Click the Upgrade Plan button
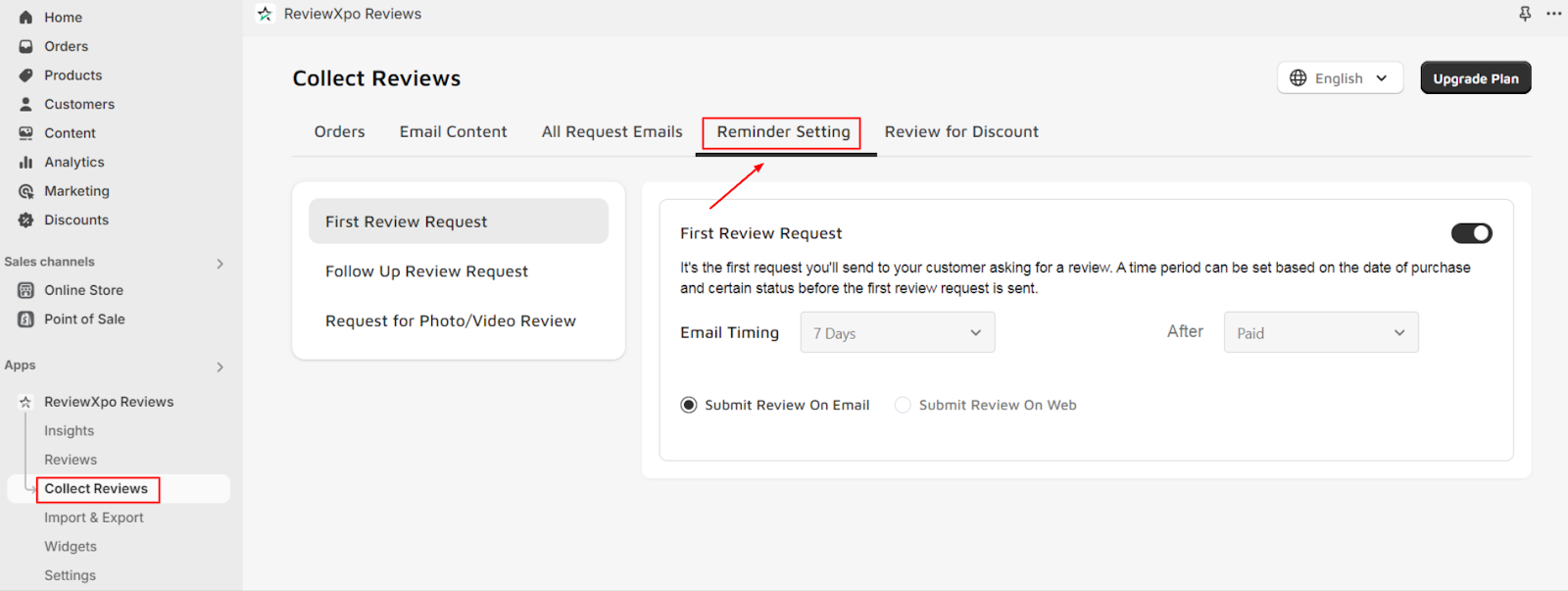1568x591 pixels. coord(1476,78)
